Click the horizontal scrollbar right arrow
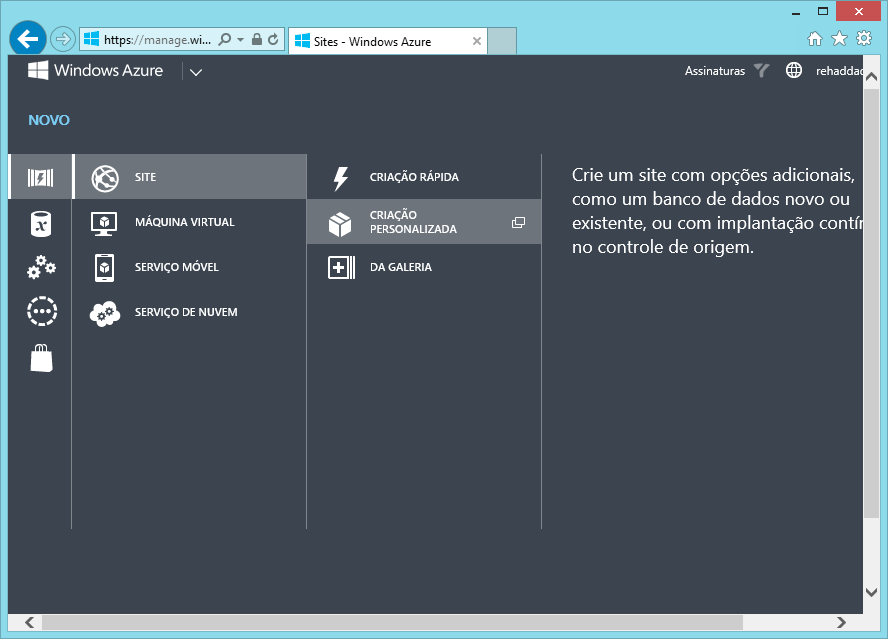This screenshot has height=639, width=888. [x=842, y=623]
